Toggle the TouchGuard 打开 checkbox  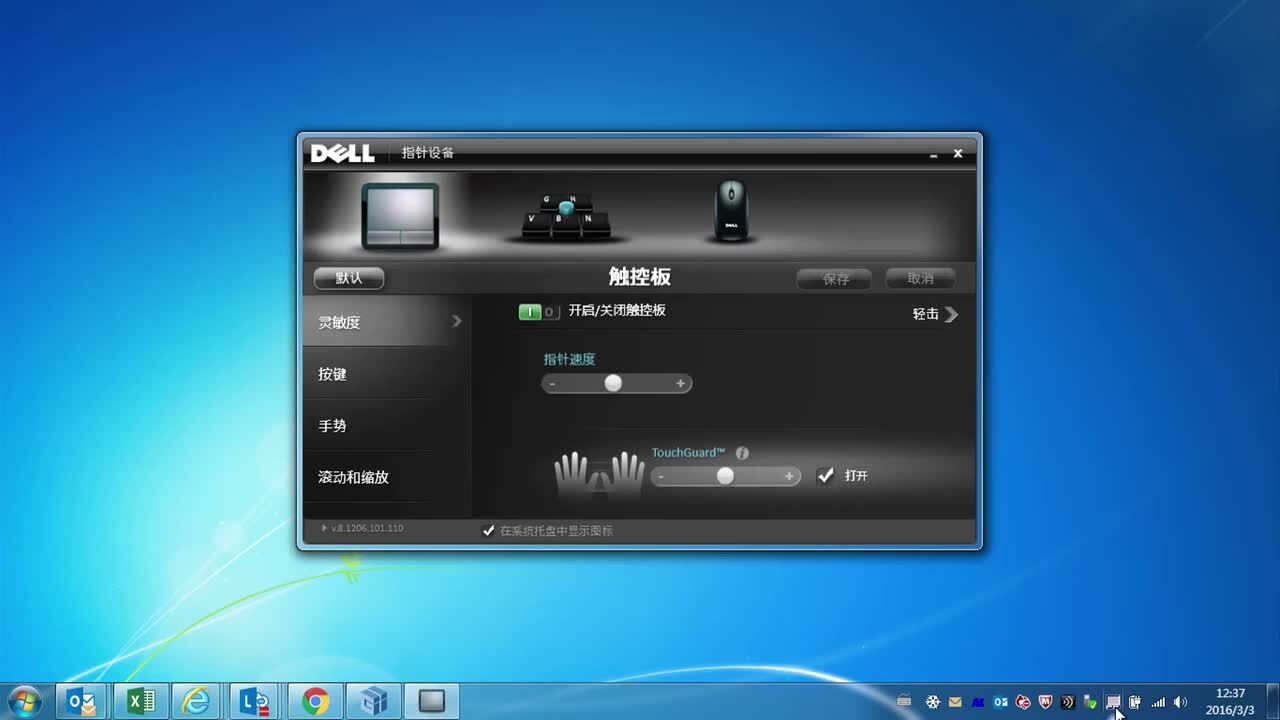(825, 476)
